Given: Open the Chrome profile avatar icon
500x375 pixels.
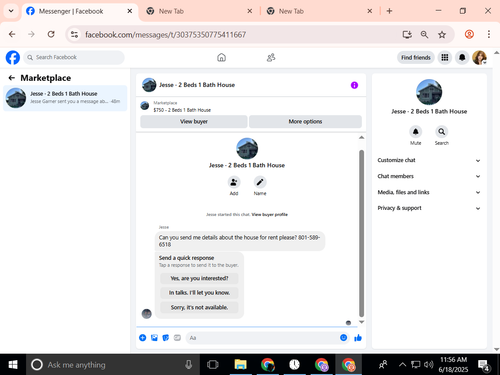Looking at the screenshot, I should click(469, 34).
